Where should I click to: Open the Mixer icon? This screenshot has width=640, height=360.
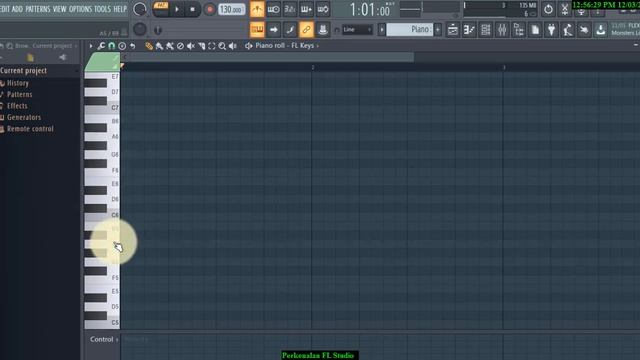click(x=502, y=29)
